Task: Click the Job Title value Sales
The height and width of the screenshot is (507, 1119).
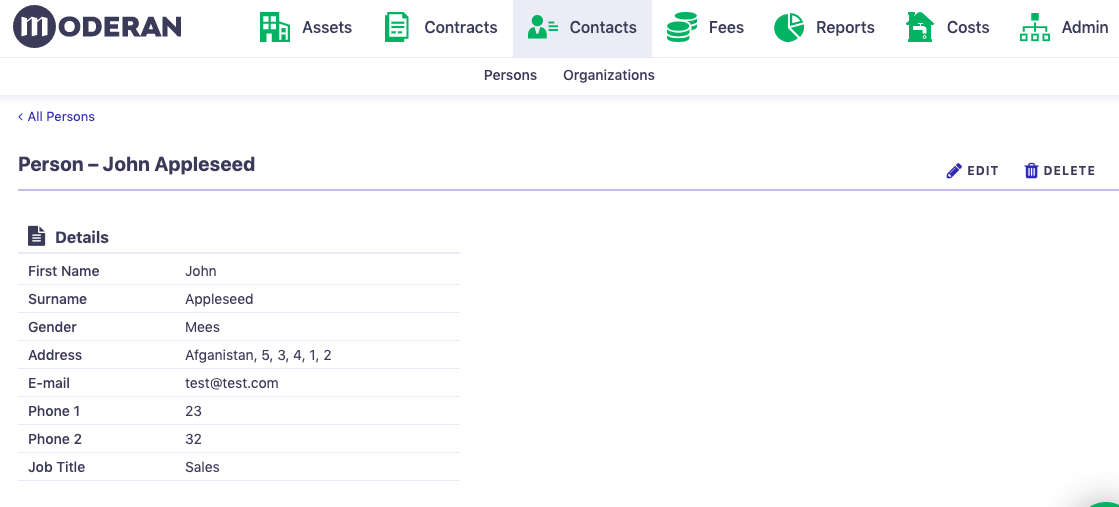Action: click(x=203, y=467)
